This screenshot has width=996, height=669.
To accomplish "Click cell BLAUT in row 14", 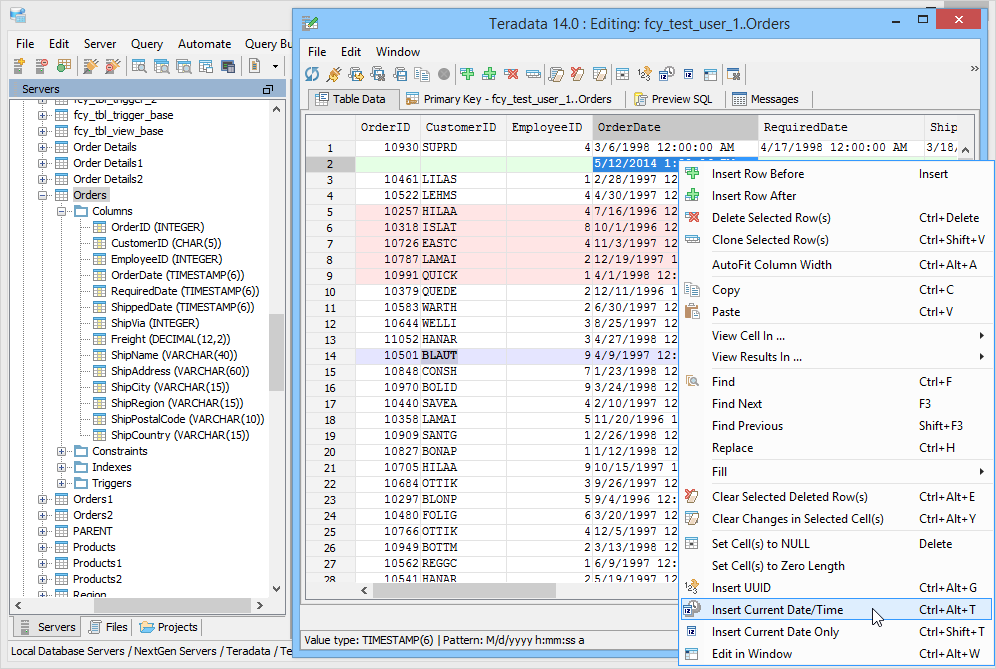I will (463, 355).
